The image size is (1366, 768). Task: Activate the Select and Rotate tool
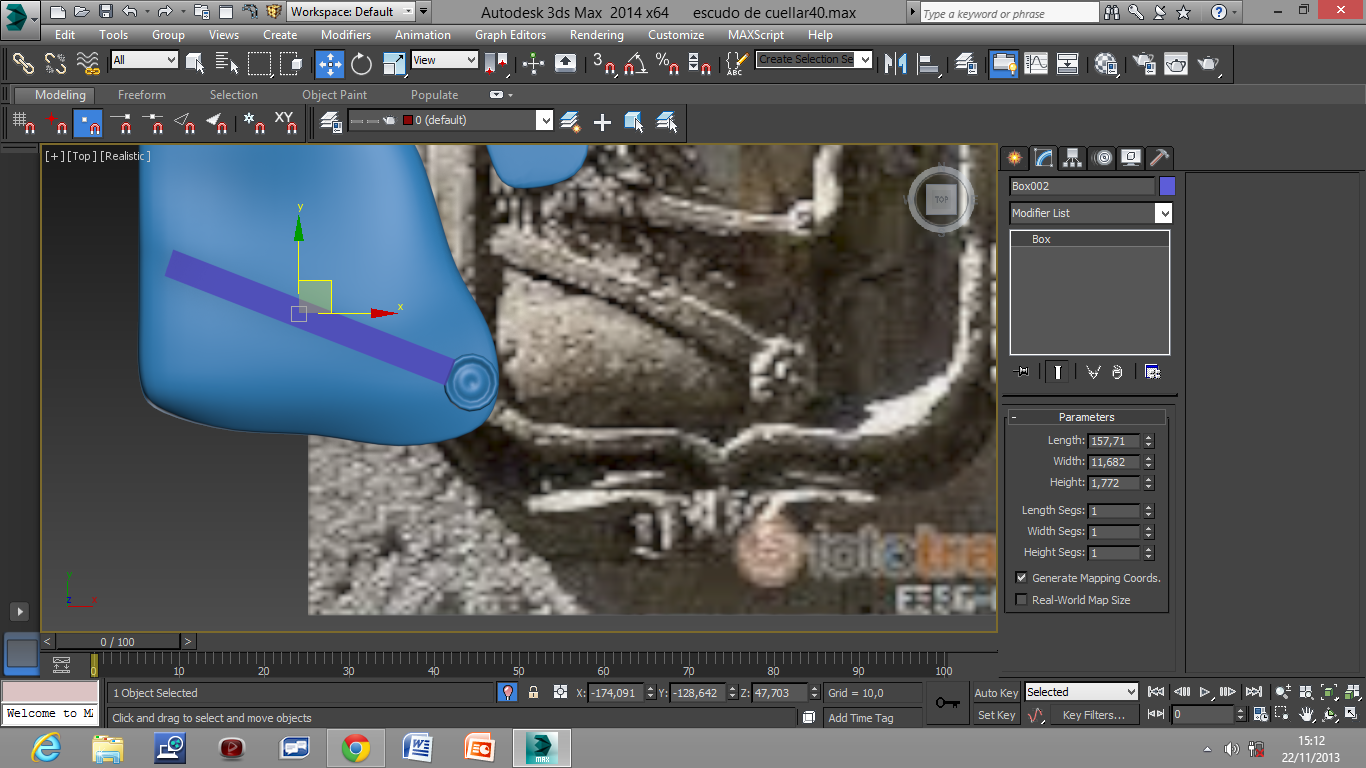pos(361,64)
